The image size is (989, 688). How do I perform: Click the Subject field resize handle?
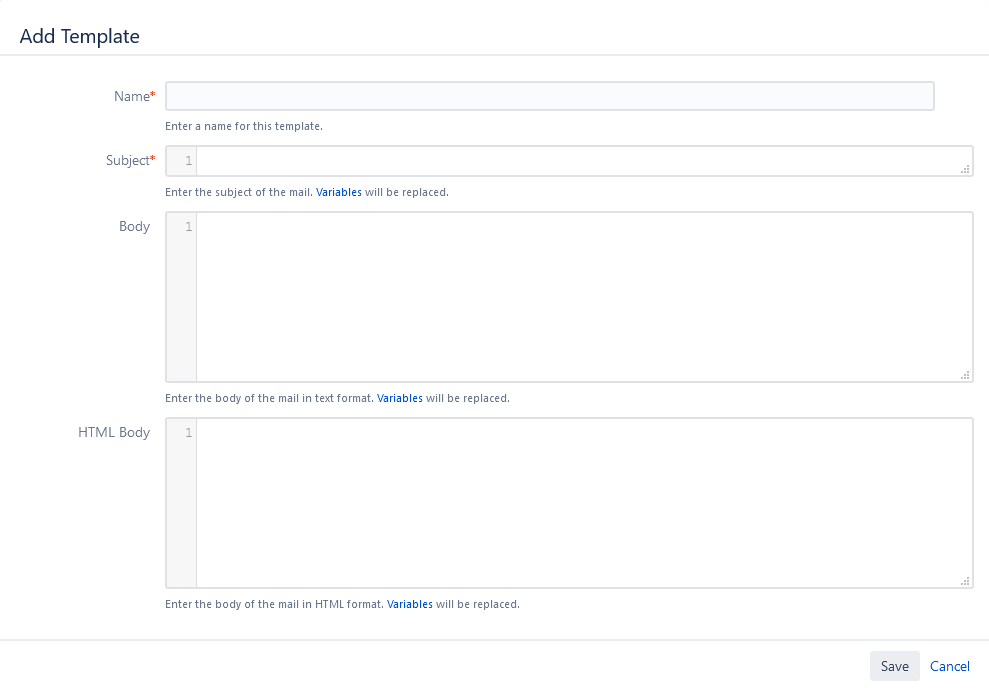(x=965, y=170)
